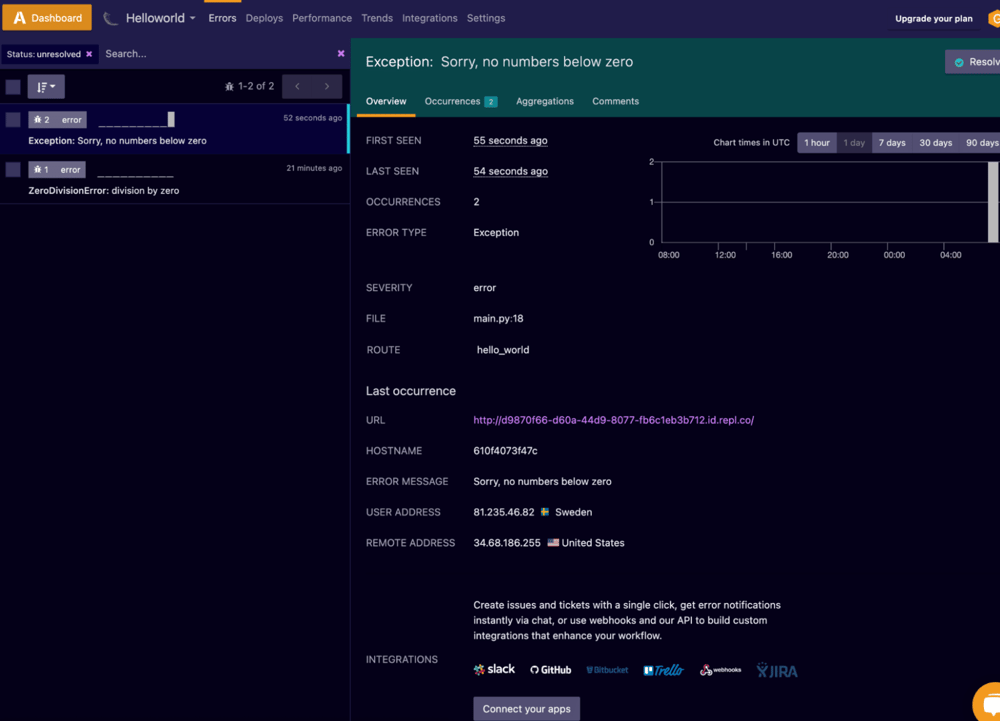Check the ZeroDivisionError item checkbox
Viewport: 1000px width, 721px height.
pyautogui.click(x=13, y=167)
